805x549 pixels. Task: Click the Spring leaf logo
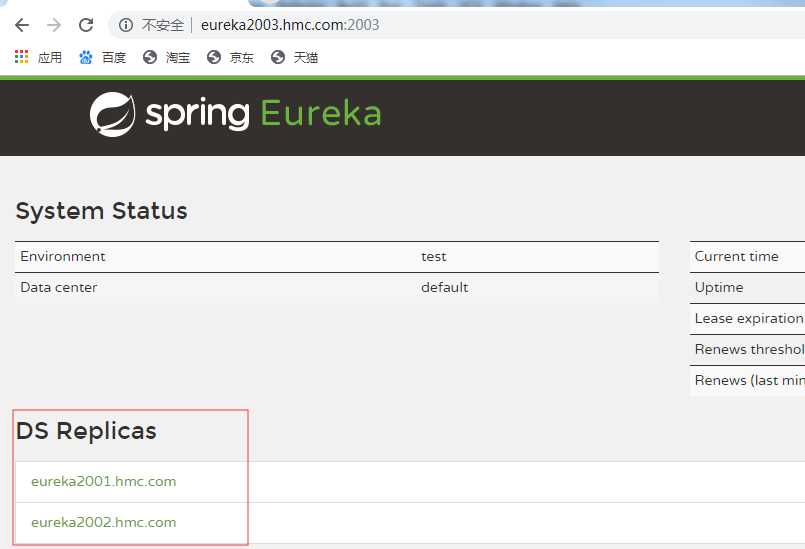[112, 114]
